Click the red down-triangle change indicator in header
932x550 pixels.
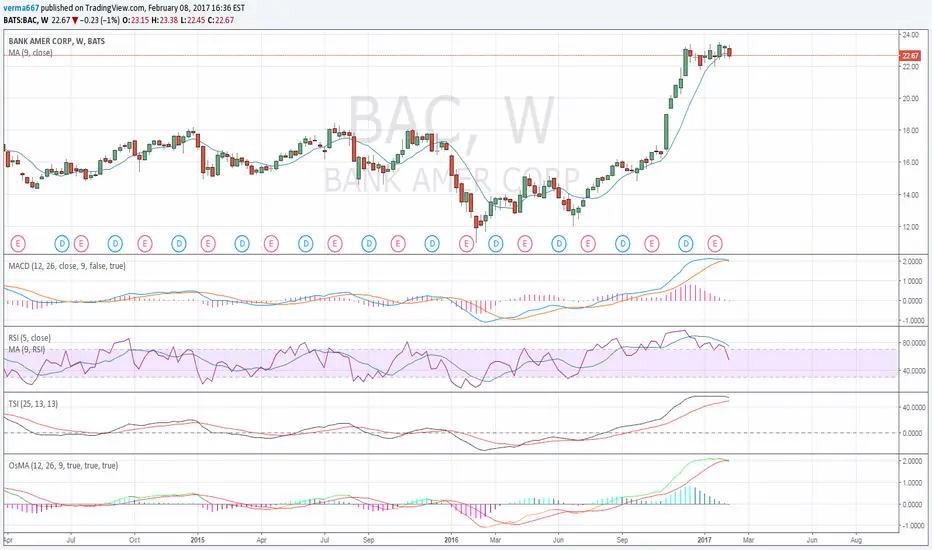75,20
